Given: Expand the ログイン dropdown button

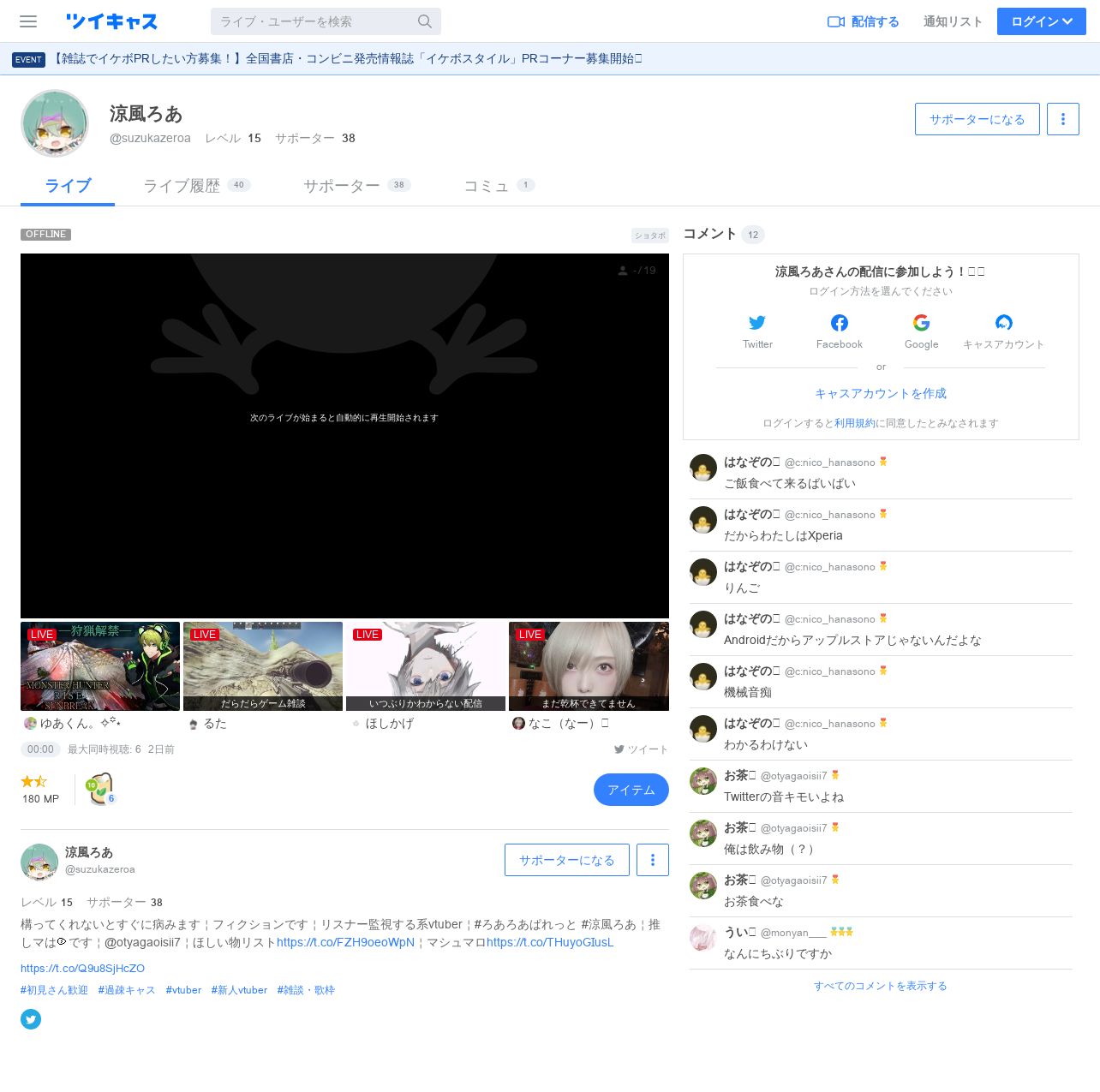Looking at the screenshot, I should coord(1042,21).
